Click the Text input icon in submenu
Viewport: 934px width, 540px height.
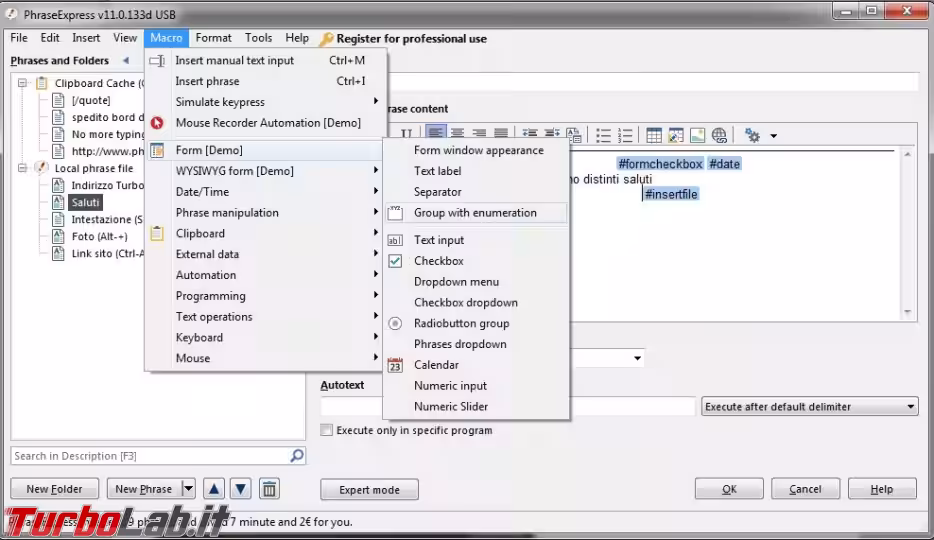coord(395,240)
